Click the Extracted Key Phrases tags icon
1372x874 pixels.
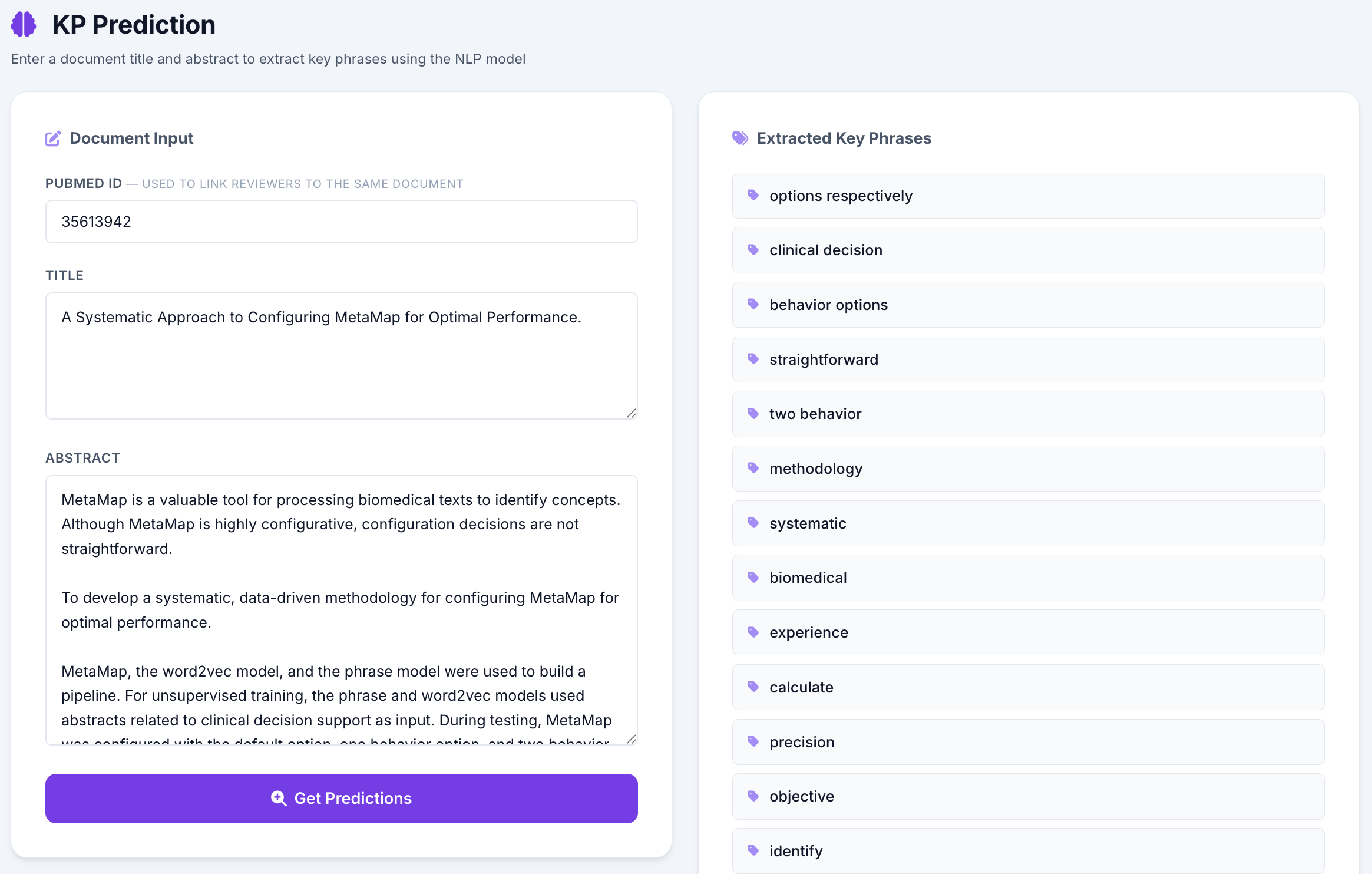click(x=740, y=138)
